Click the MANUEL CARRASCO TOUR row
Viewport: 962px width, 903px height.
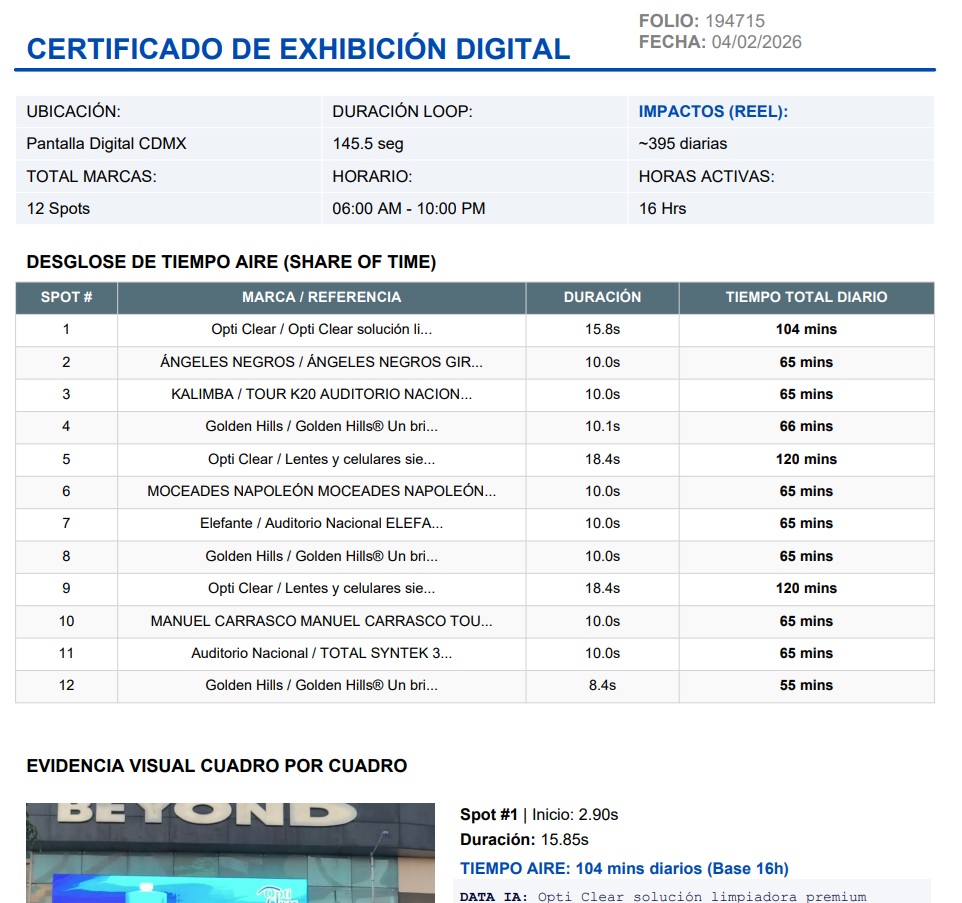(321, 621)
